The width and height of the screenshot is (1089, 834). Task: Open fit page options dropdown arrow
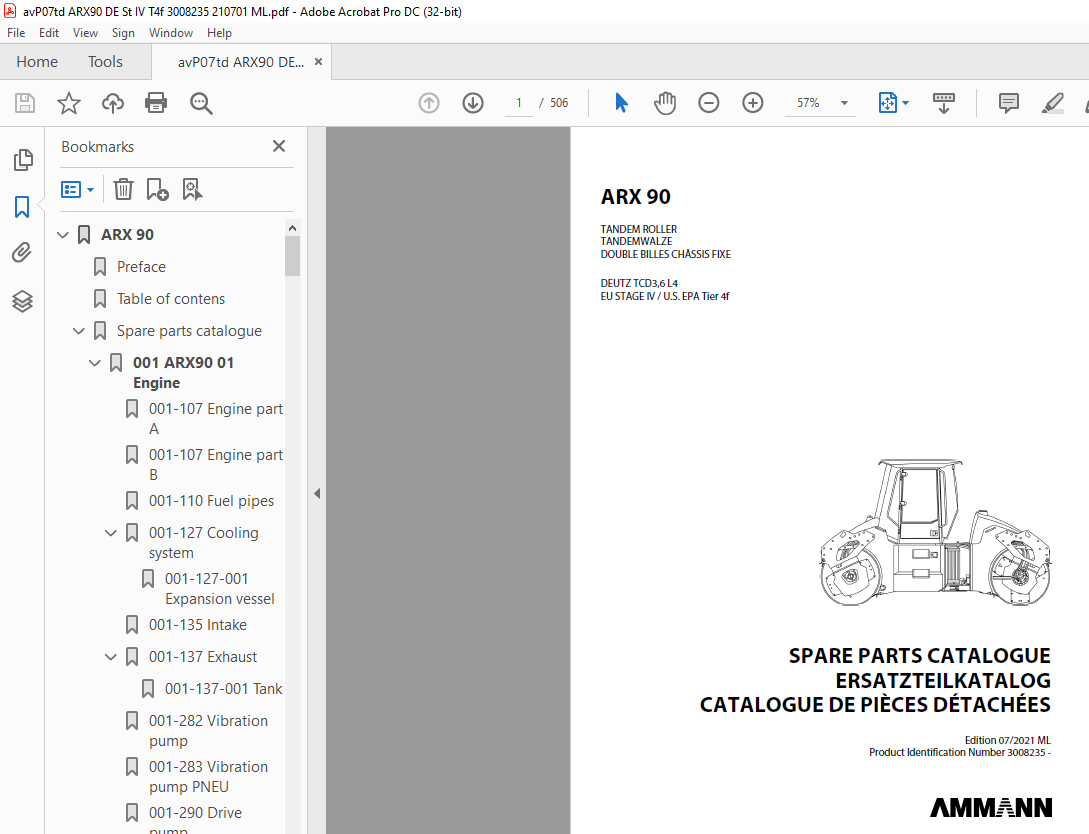coord(906,103)
